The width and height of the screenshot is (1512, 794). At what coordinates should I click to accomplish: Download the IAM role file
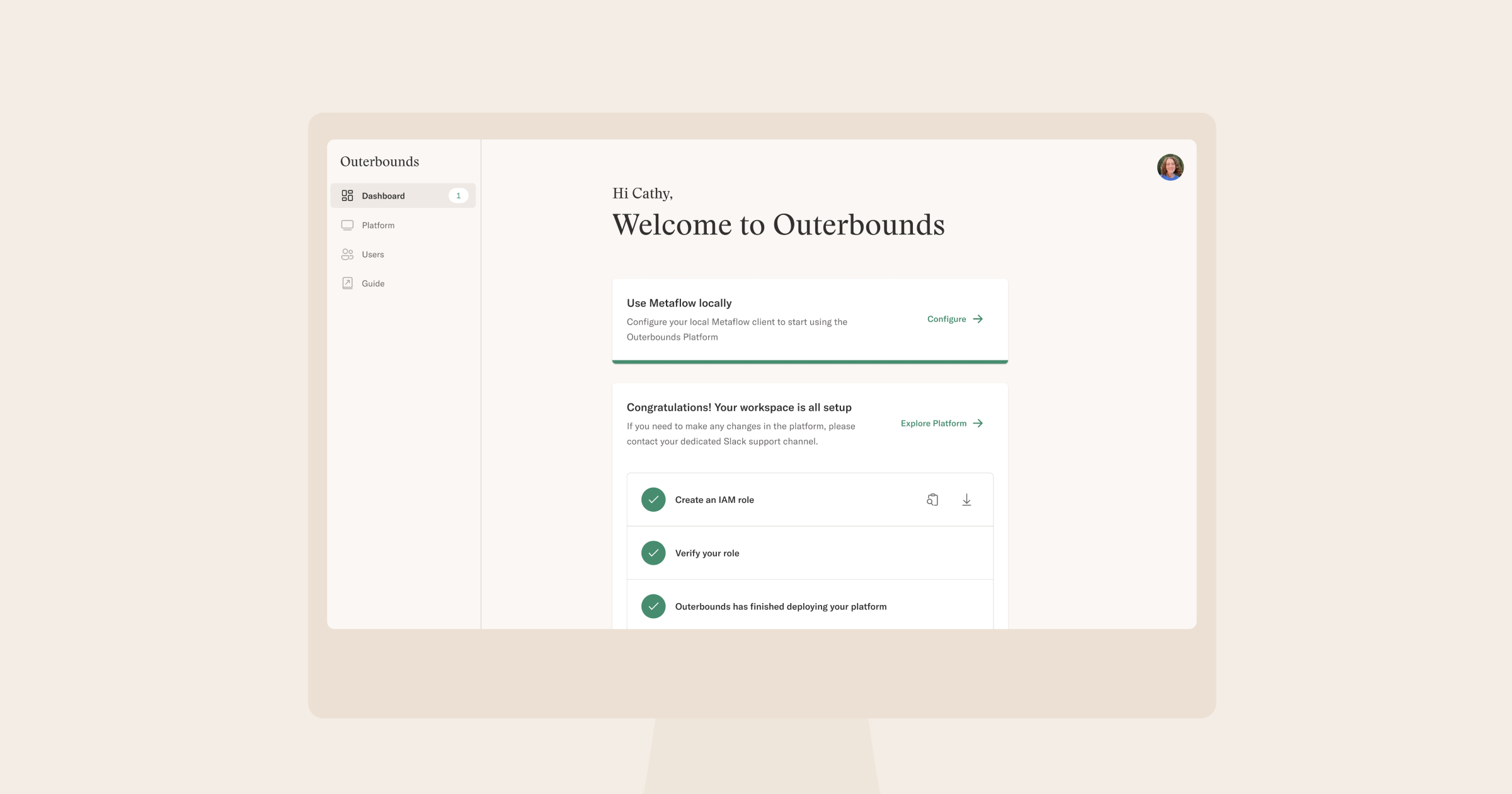(x=966, y=500)
